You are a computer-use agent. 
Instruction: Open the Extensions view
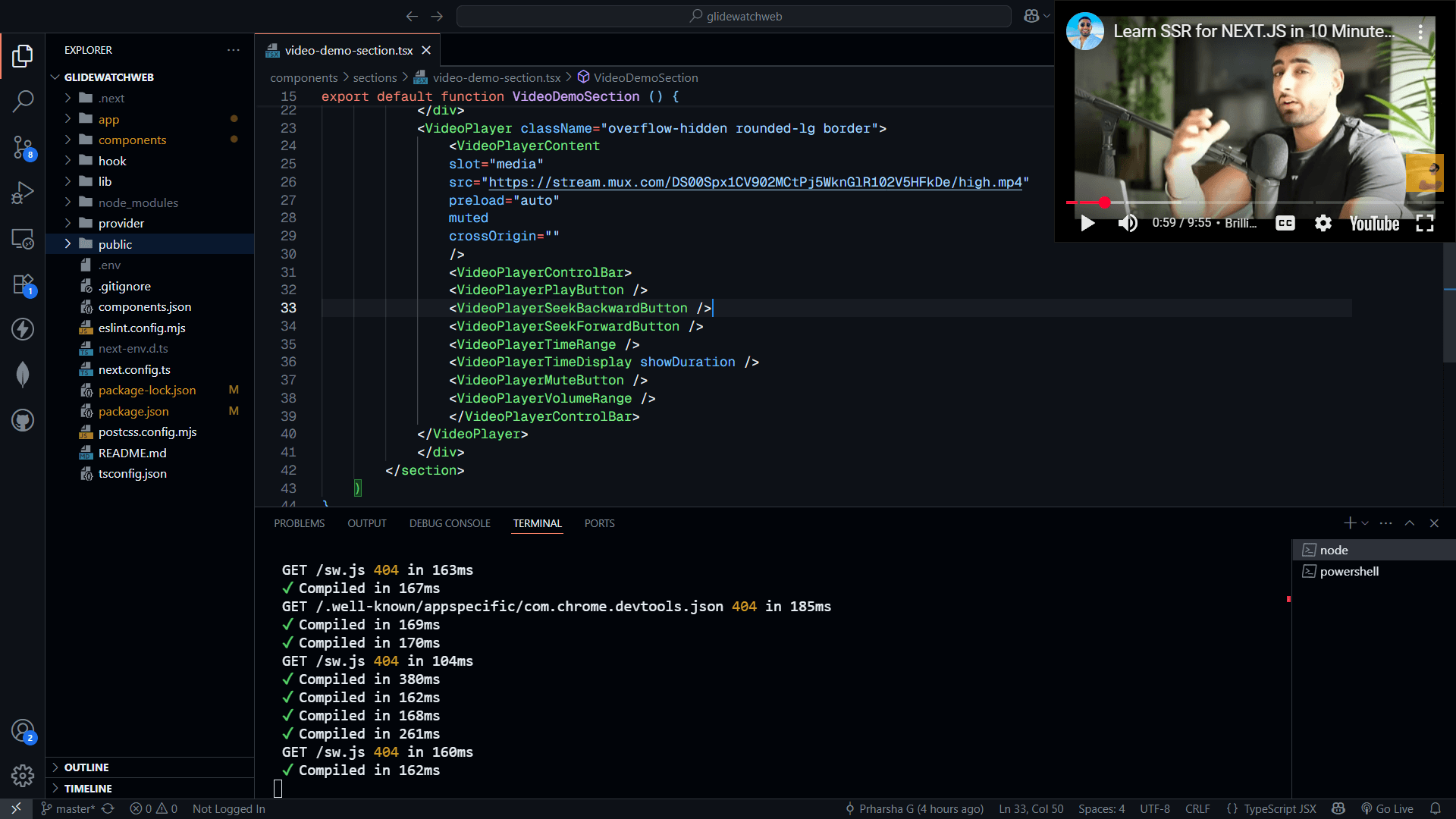tap(23, 284)
